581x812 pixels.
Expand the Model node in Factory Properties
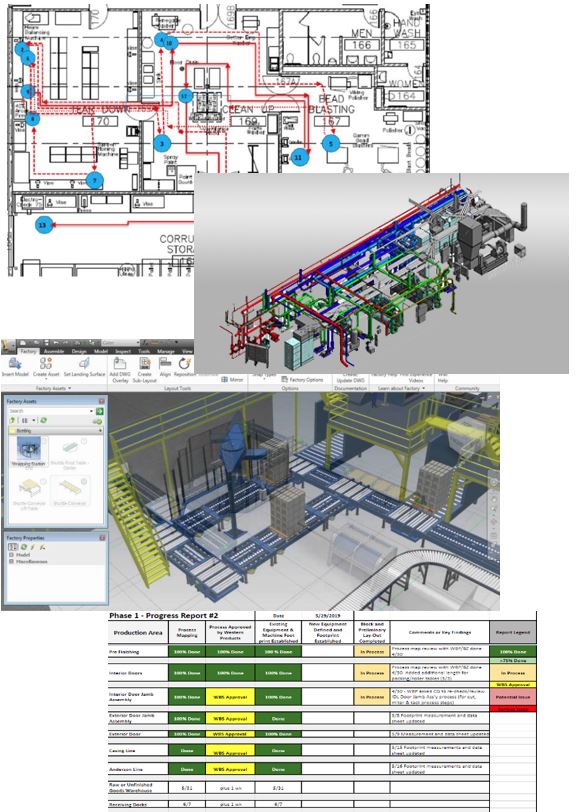coord(11,555)
